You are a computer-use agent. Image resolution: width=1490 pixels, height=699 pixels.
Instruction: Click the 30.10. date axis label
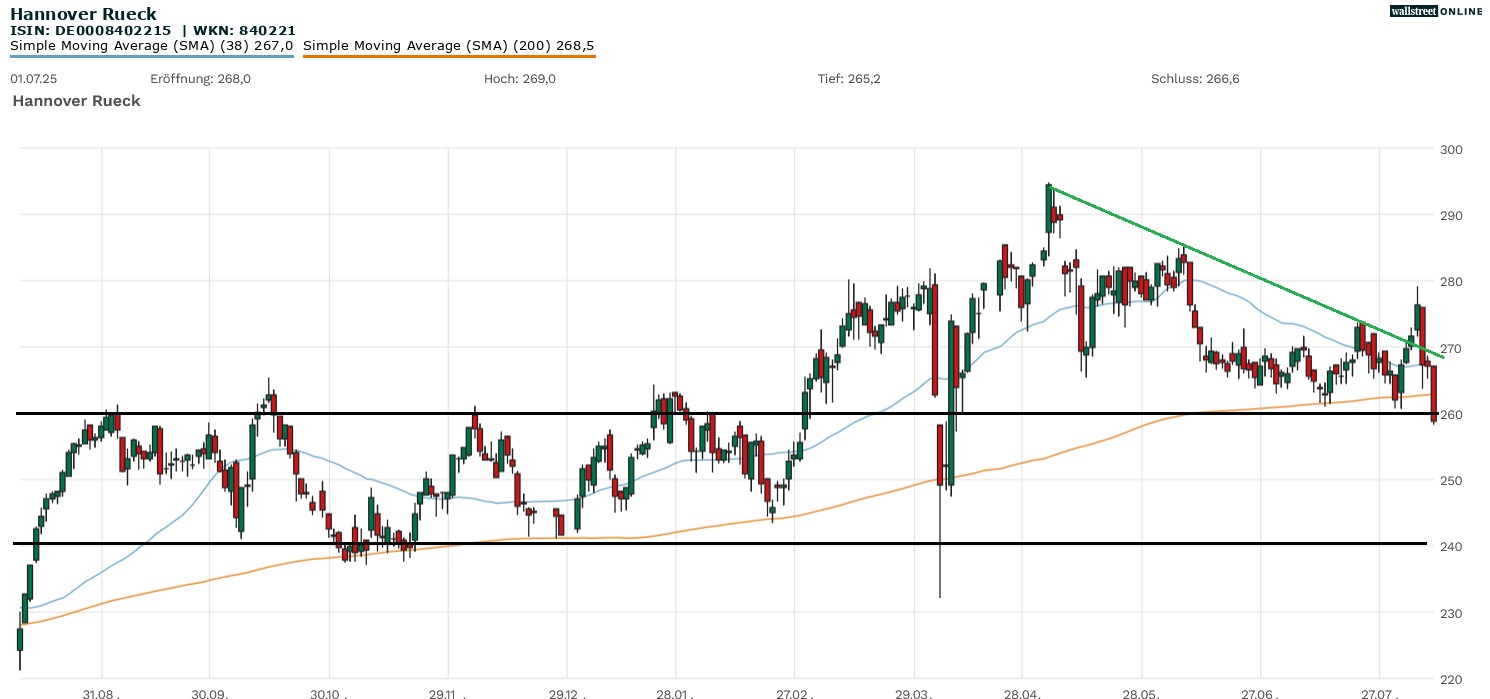point(330,692)
